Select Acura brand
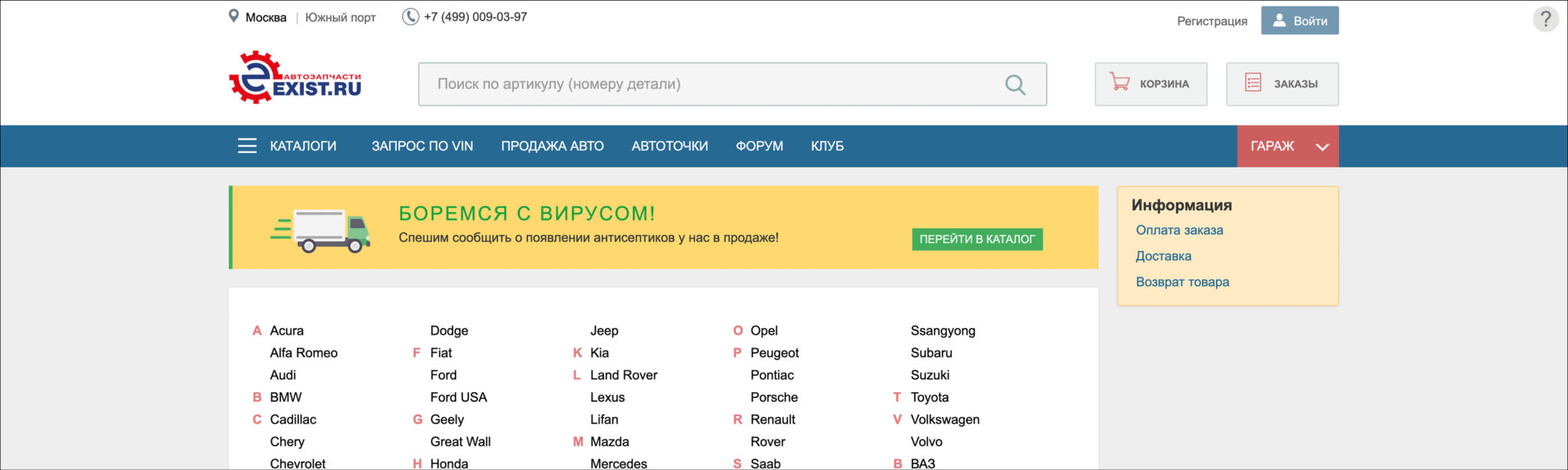This screenshot has width=1568, height=470. click(287, 331)
